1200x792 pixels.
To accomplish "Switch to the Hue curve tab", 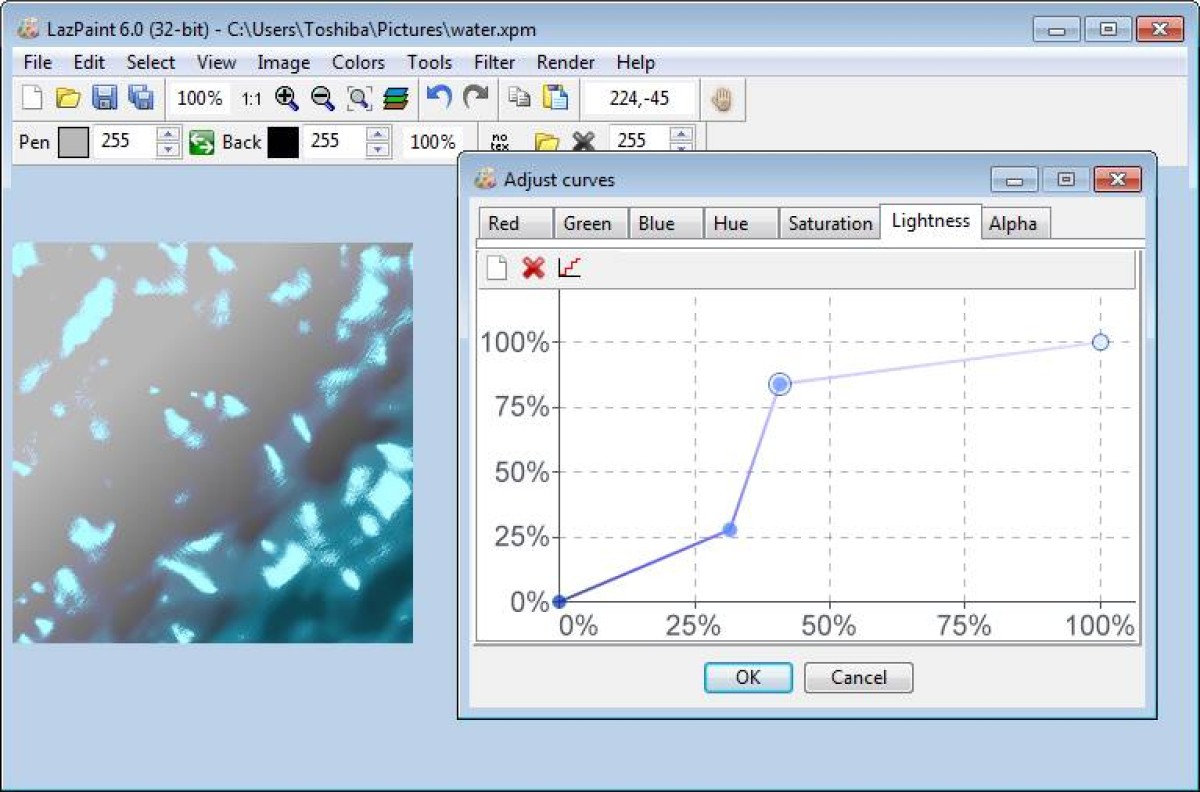I will pos(741,224).
